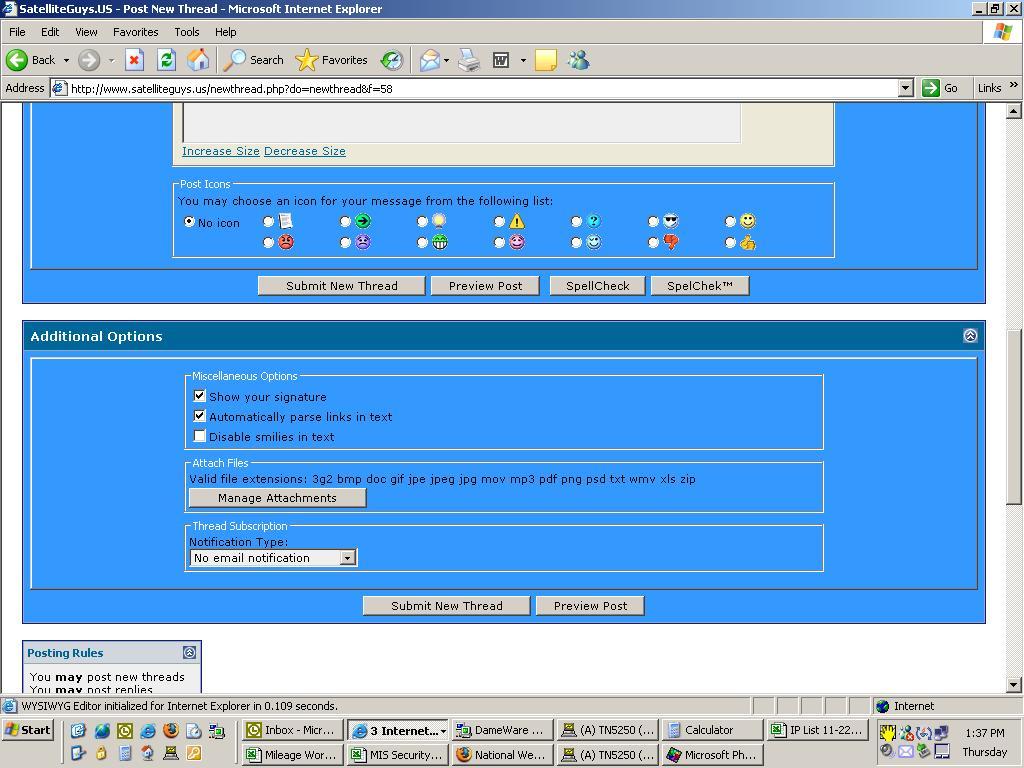Uncheck Automatically parse links in text
The width and height of the screenshot is (1024, 768).
(x=200, y=416)
